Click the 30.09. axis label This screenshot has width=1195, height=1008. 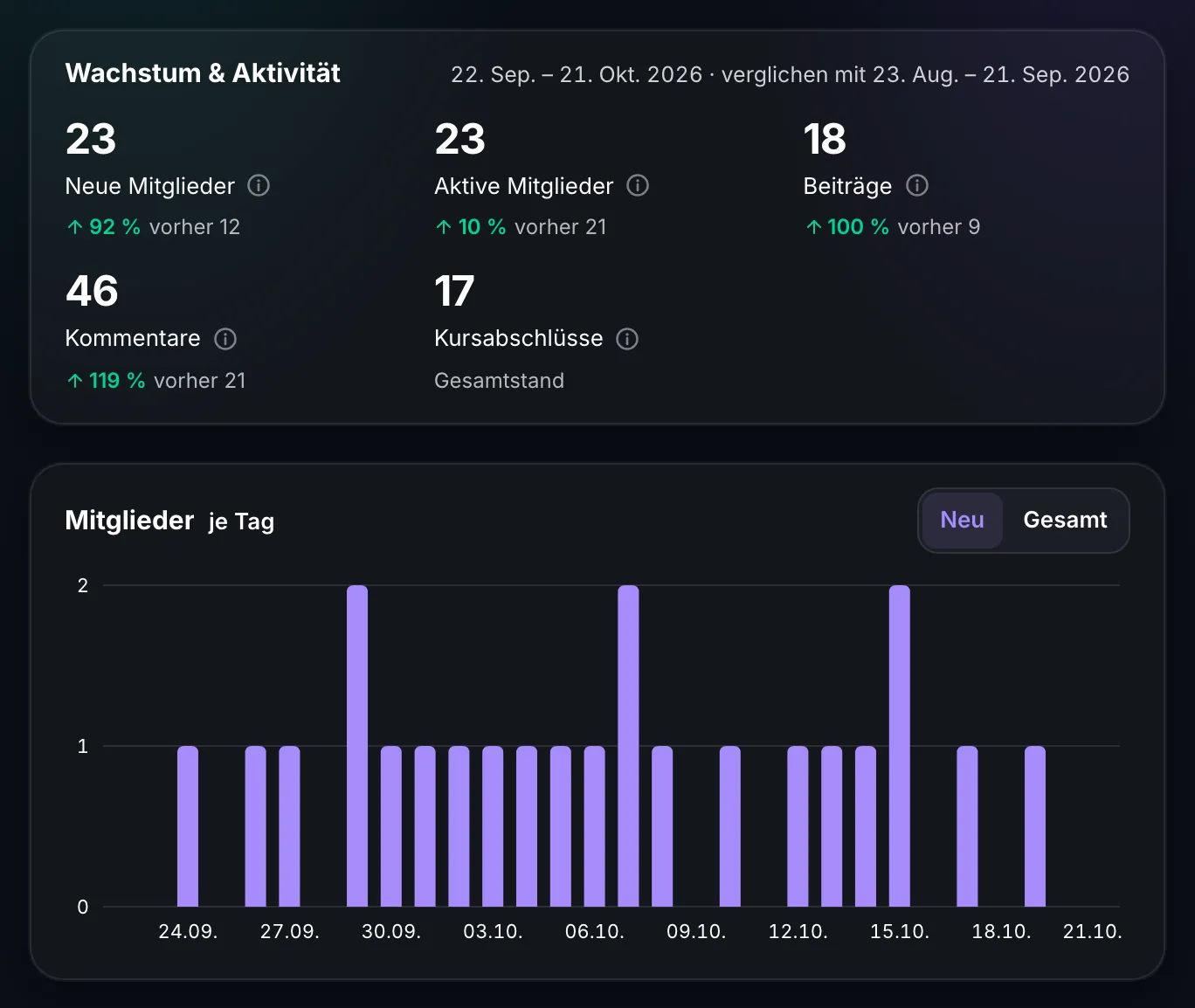pyautogui.click(x=391, y=931)
